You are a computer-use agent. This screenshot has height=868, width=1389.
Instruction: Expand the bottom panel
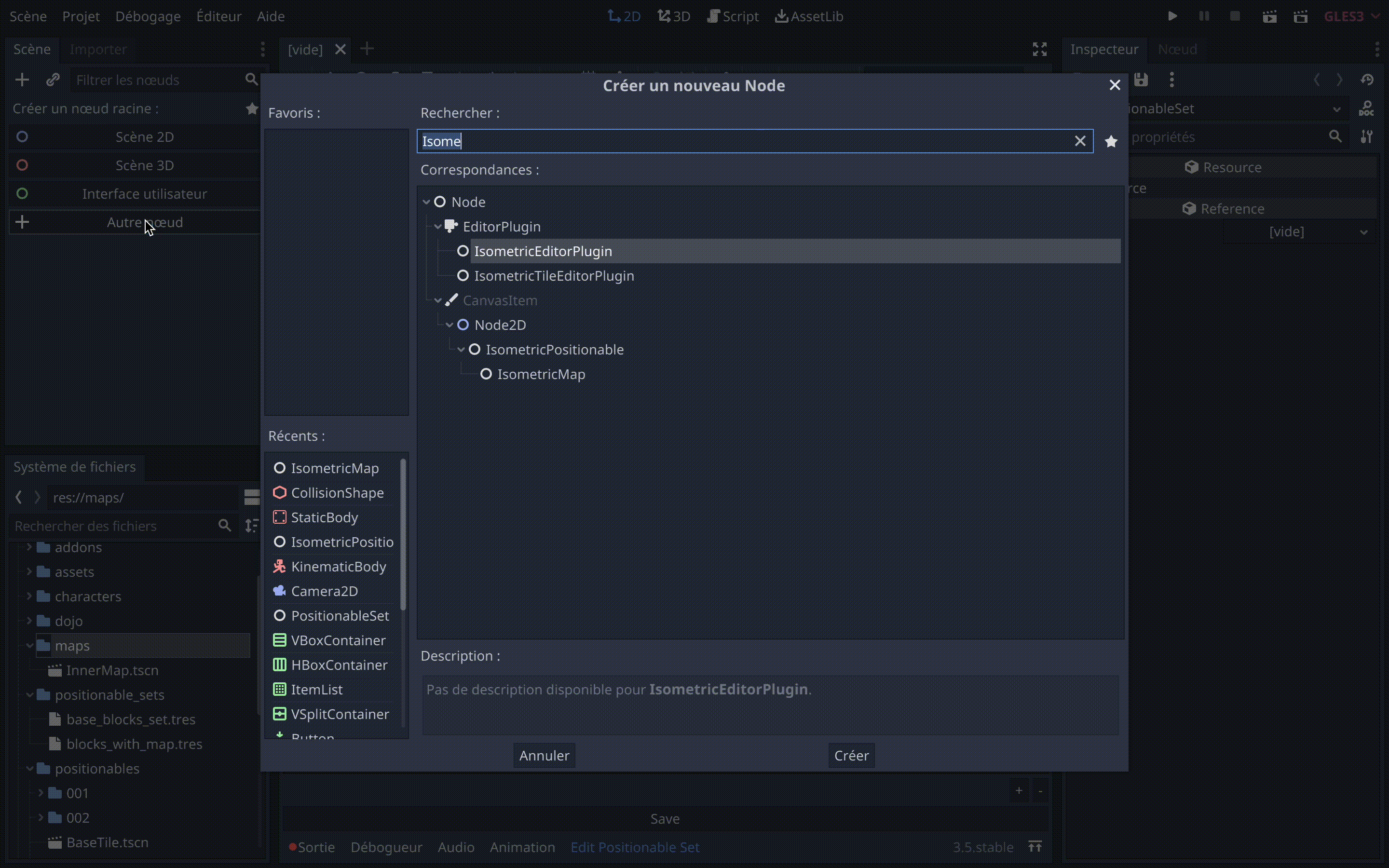[x=1035, y=847]
